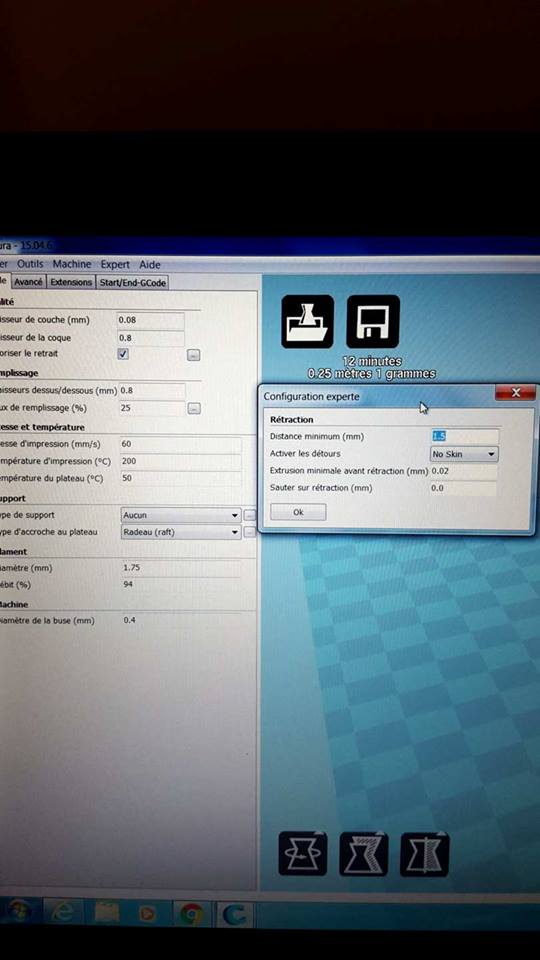Open the Outils menu
Viewport: 540px width, 960px height.
point(30,264)
